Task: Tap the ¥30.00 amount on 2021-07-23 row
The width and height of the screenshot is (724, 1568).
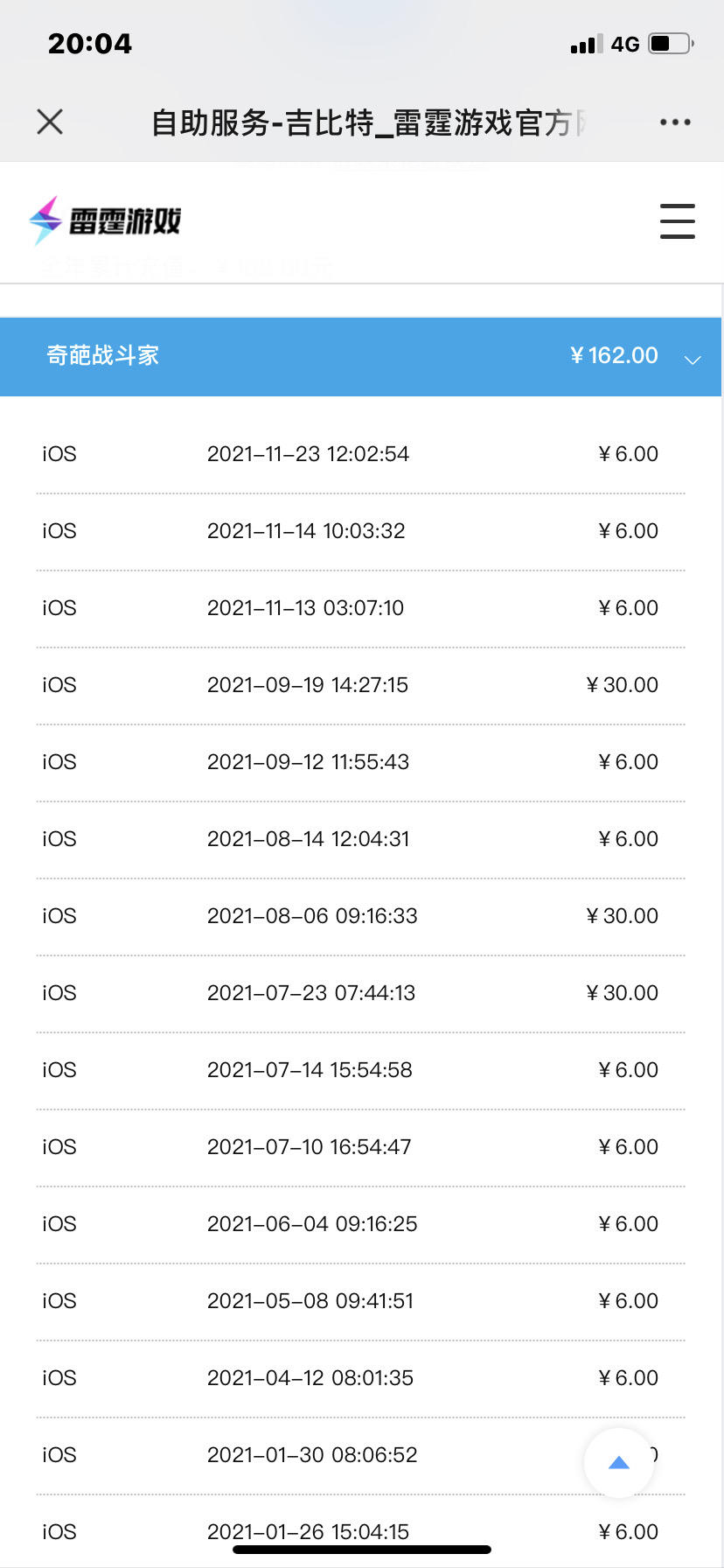Action: coord(622,993)
